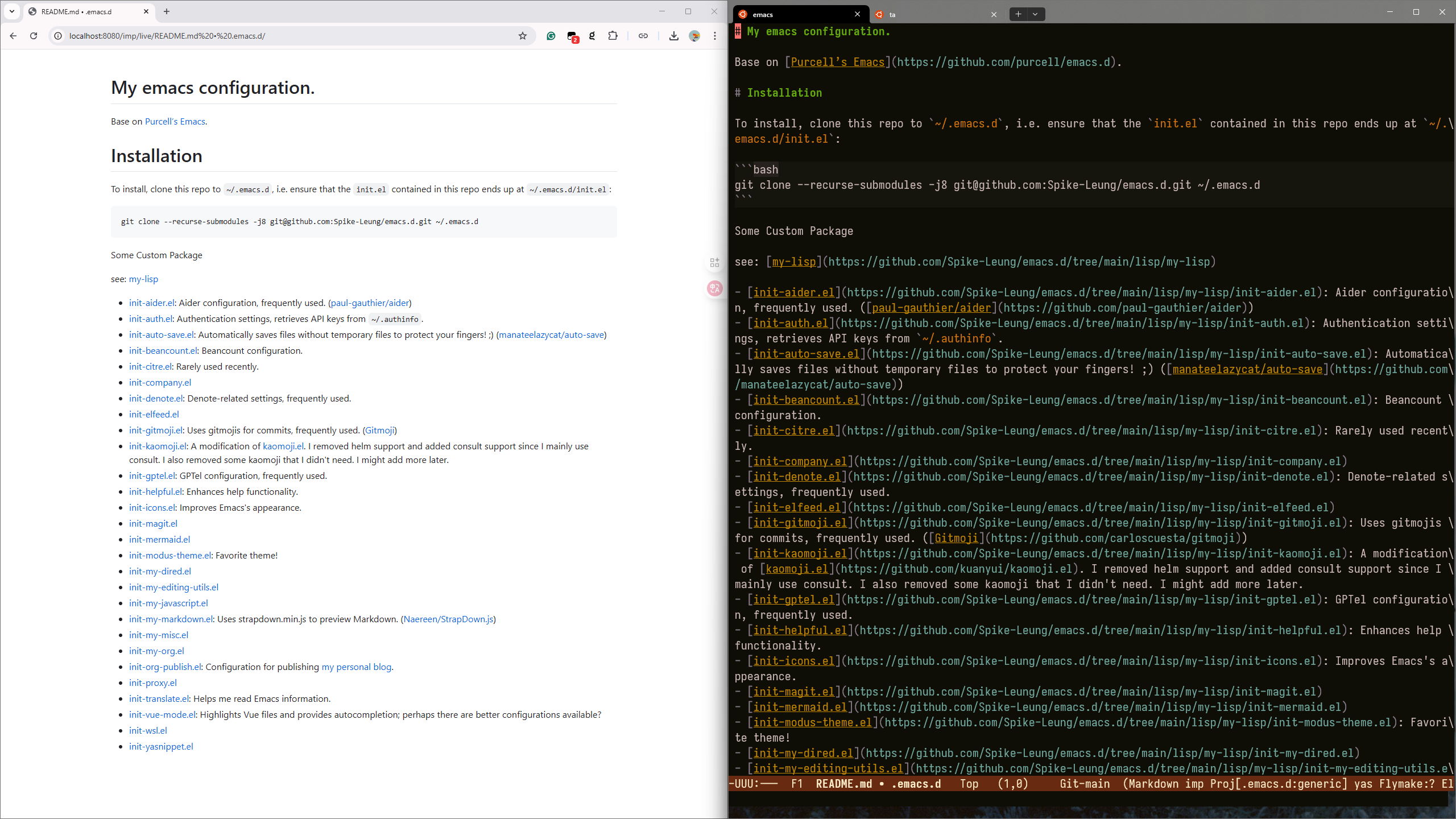Image resolution: width=1456 pixels, height=819 pixels.
Task: Open init-beancount.el link in the browser
Action: pos(163,351)
